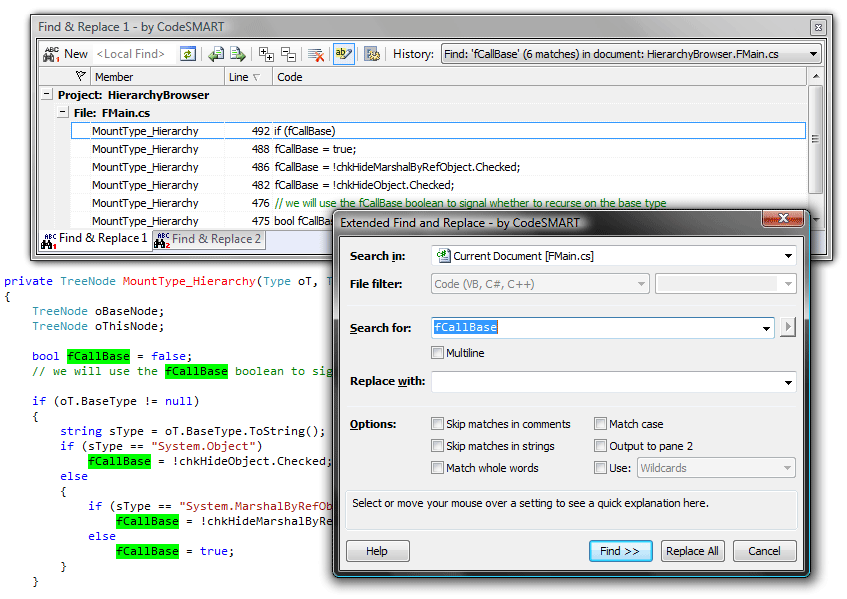Open the options gear icon in toolbar

click(x=372, y=54)
